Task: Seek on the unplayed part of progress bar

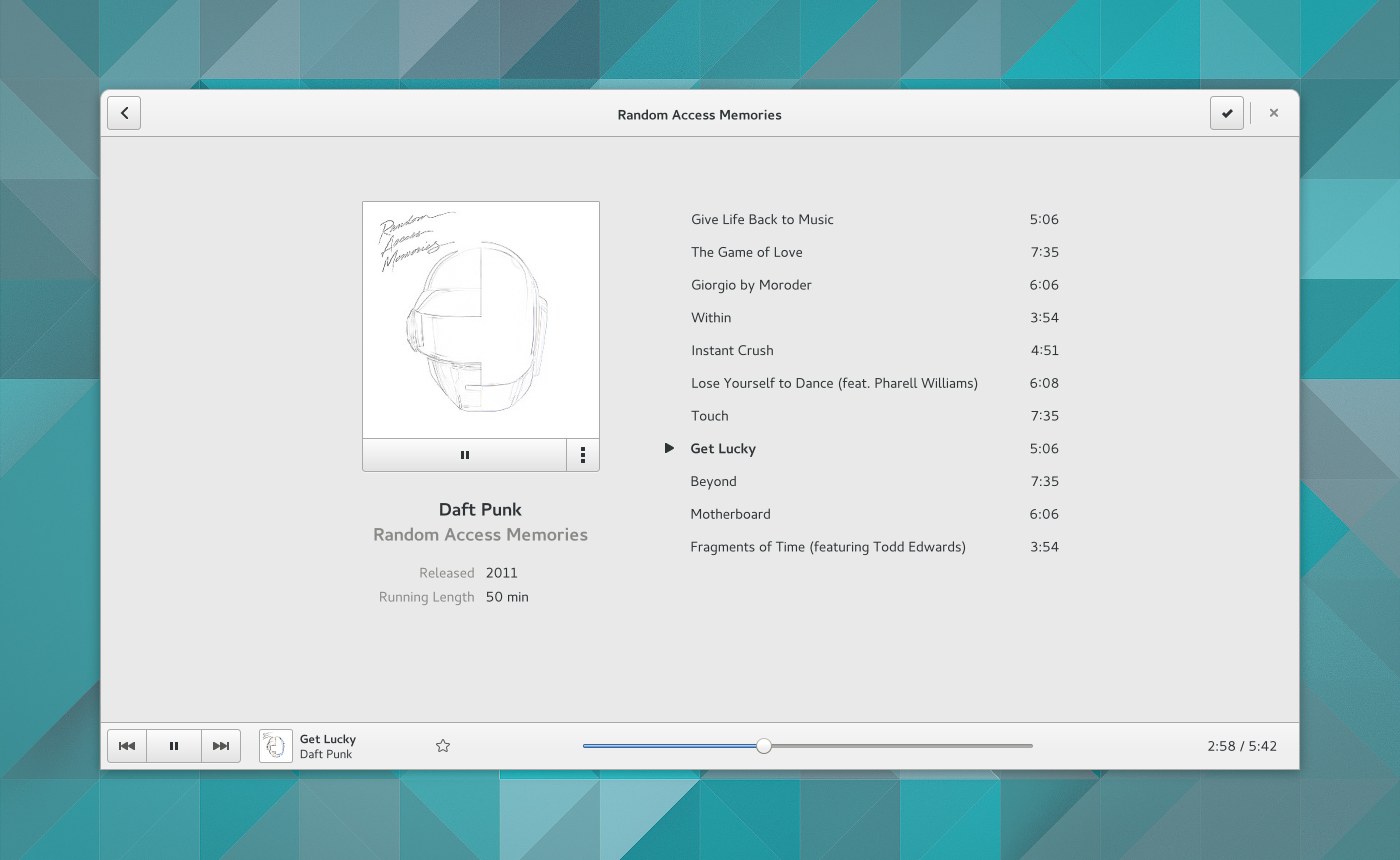Action: click(902, 746)
